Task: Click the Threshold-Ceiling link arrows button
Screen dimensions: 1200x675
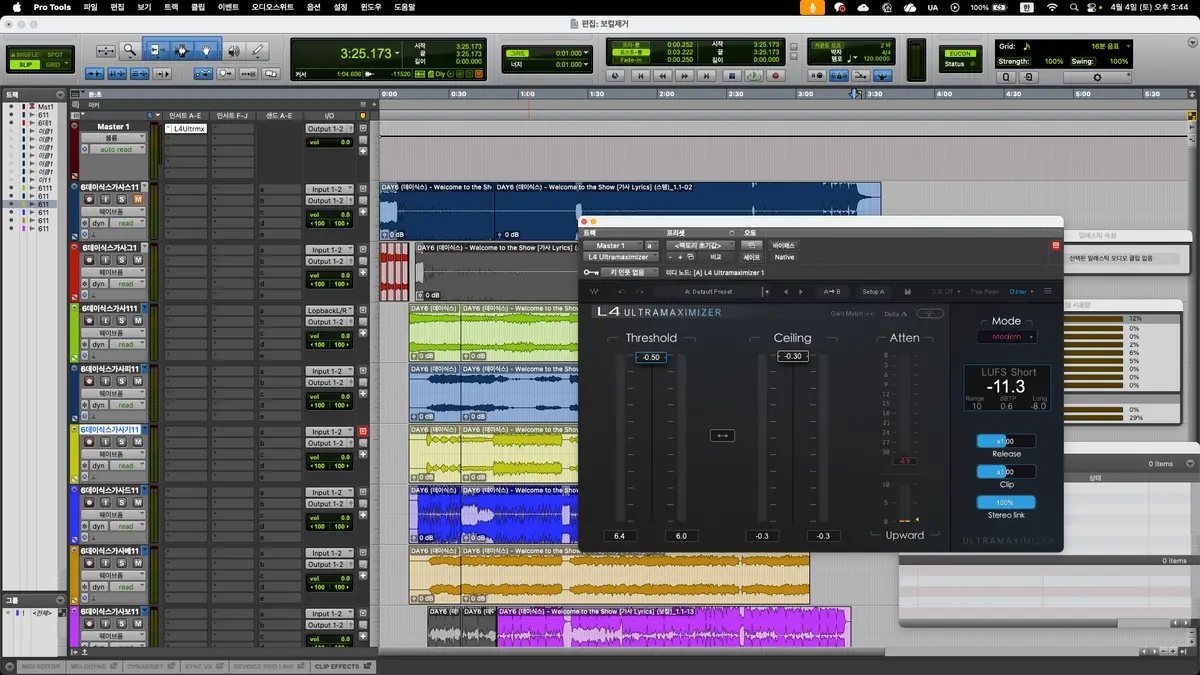Action: point(722,435)
